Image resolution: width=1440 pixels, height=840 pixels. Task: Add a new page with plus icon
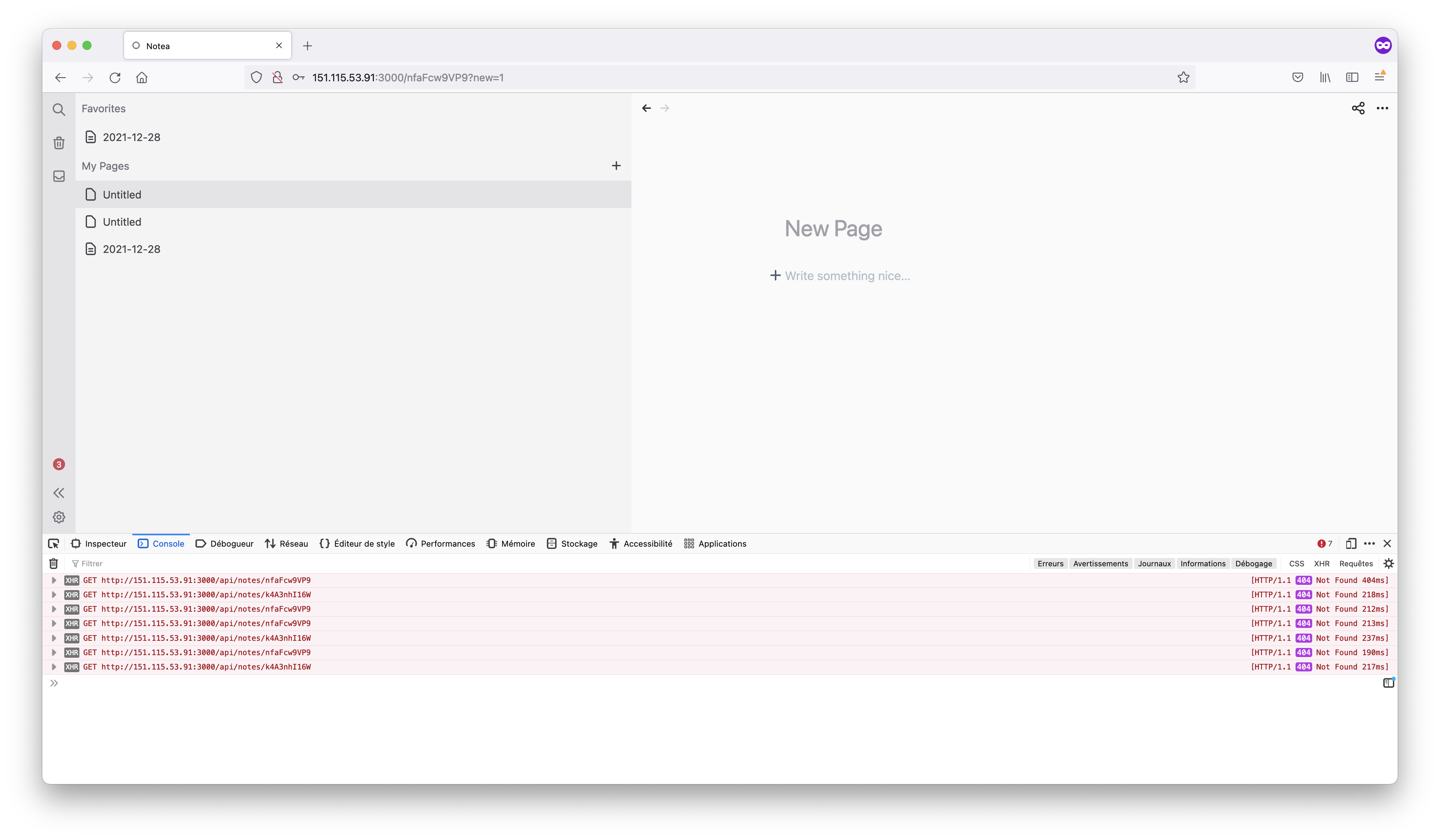[616, 166]
